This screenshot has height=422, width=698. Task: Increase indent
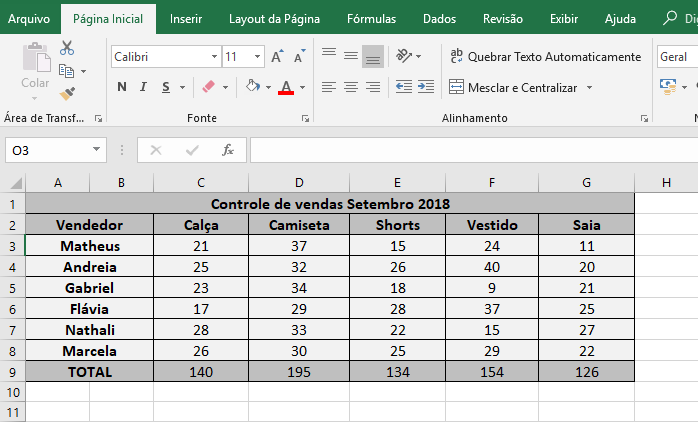tap(426, 87)
